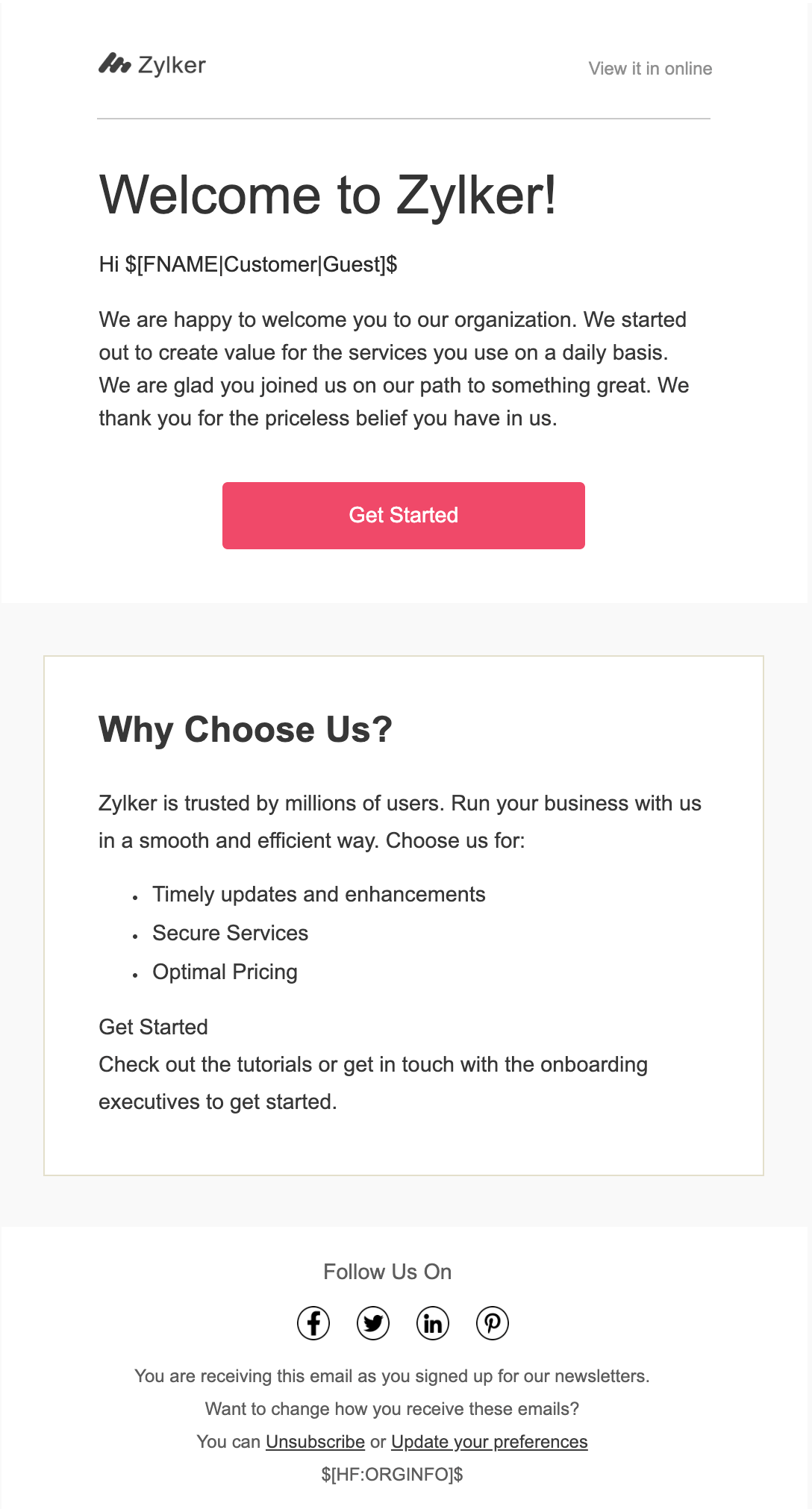Screen dimensions: 812x1509
Task: Click the circled f Facebook badge
Action: point(314,1323)
